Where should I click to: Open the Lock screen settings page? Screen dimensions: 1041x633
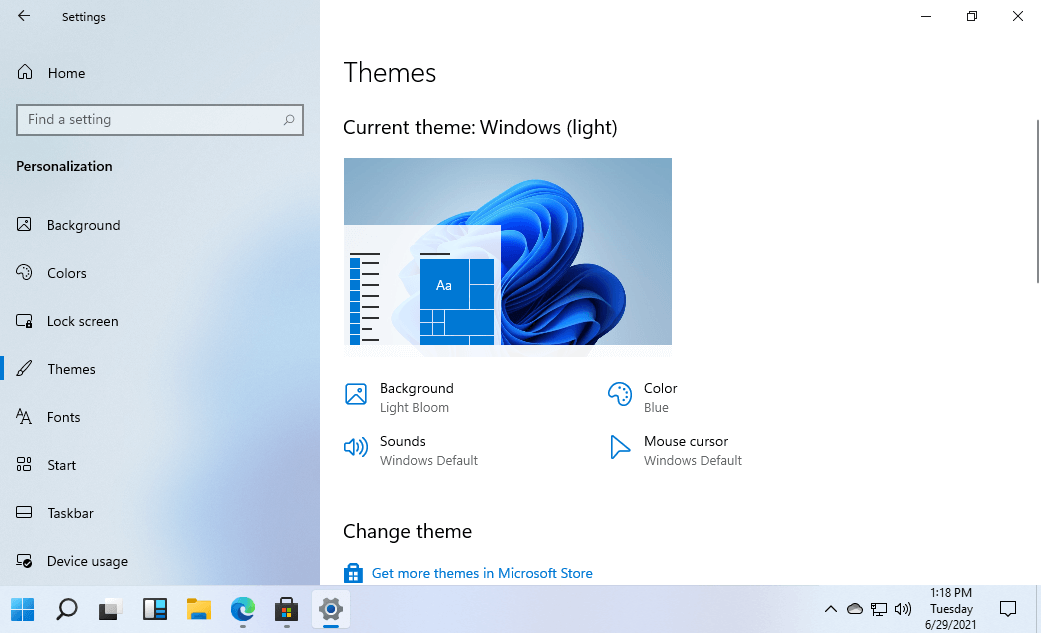point(68,321)
